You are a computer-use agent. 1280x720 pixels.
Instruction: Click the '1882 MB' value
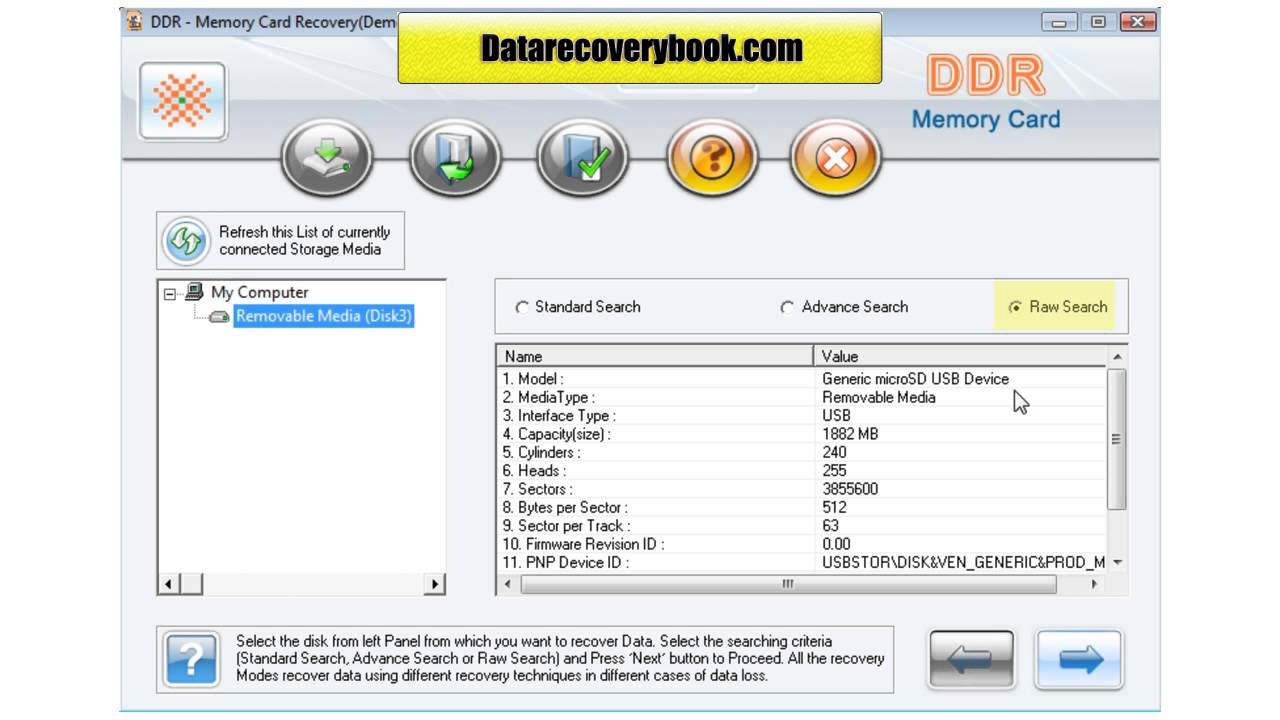point(850,434)
